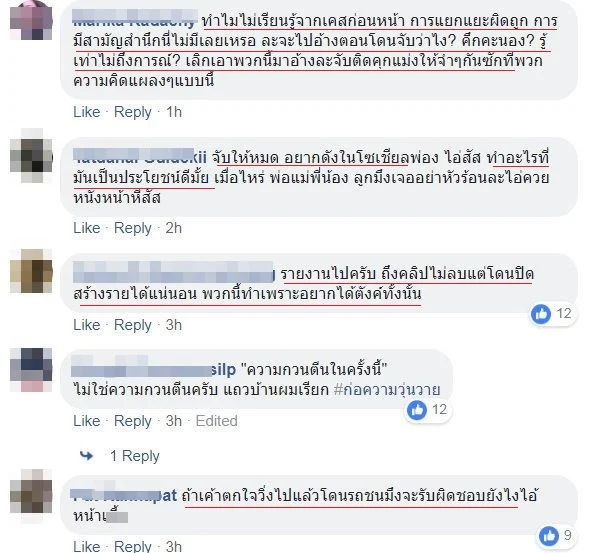Open the first commenter's pixelated avatar

[x=31, y=19]
